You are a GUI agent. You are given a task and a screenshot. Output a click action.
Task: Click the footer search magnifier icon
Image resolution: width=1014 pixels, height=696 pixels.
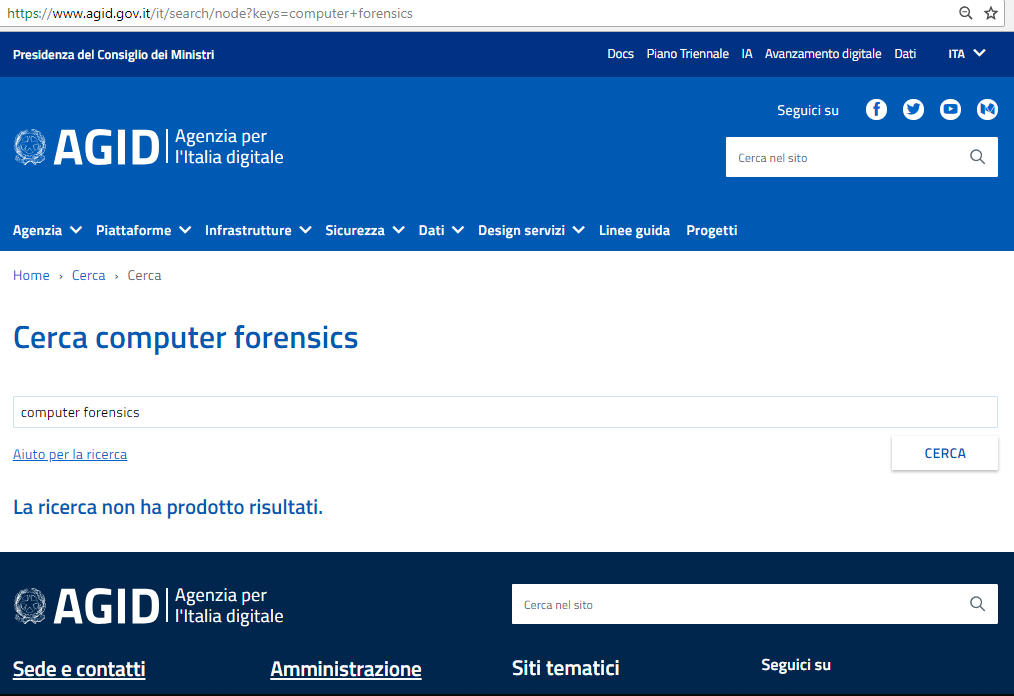(977, 604)
